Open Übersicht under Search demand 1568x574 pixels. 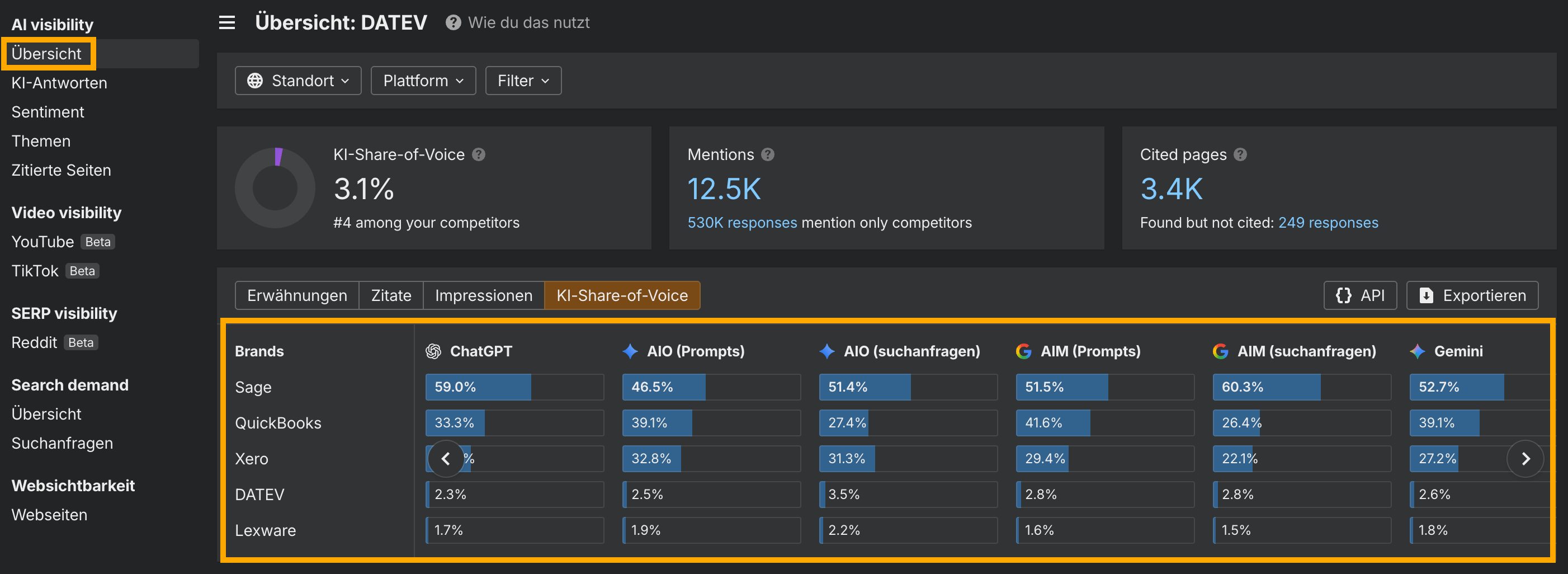point(46,415)
